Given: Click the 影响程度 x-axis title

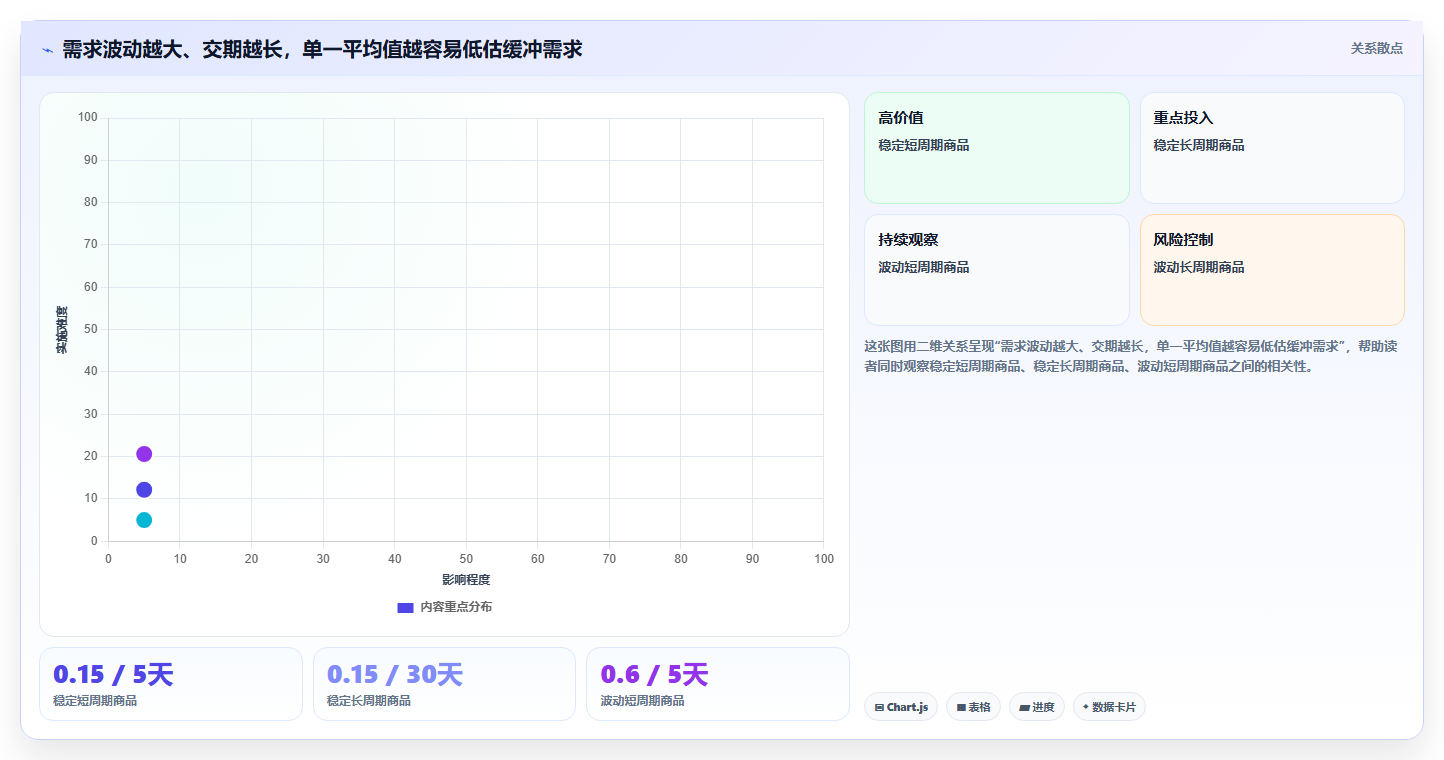Looking at the screenshot, I should point(466,580).
